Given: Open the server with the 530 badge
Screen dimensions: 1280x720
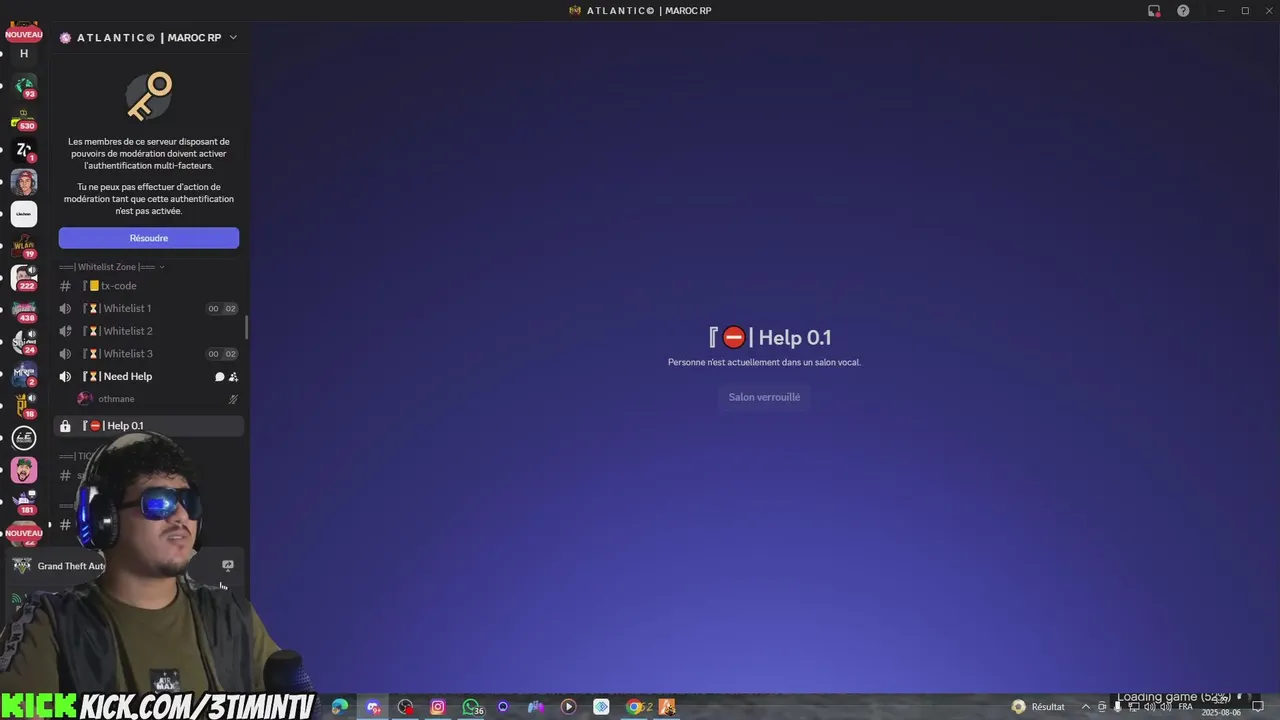Looking at the screenshot, I should (24, 119).
